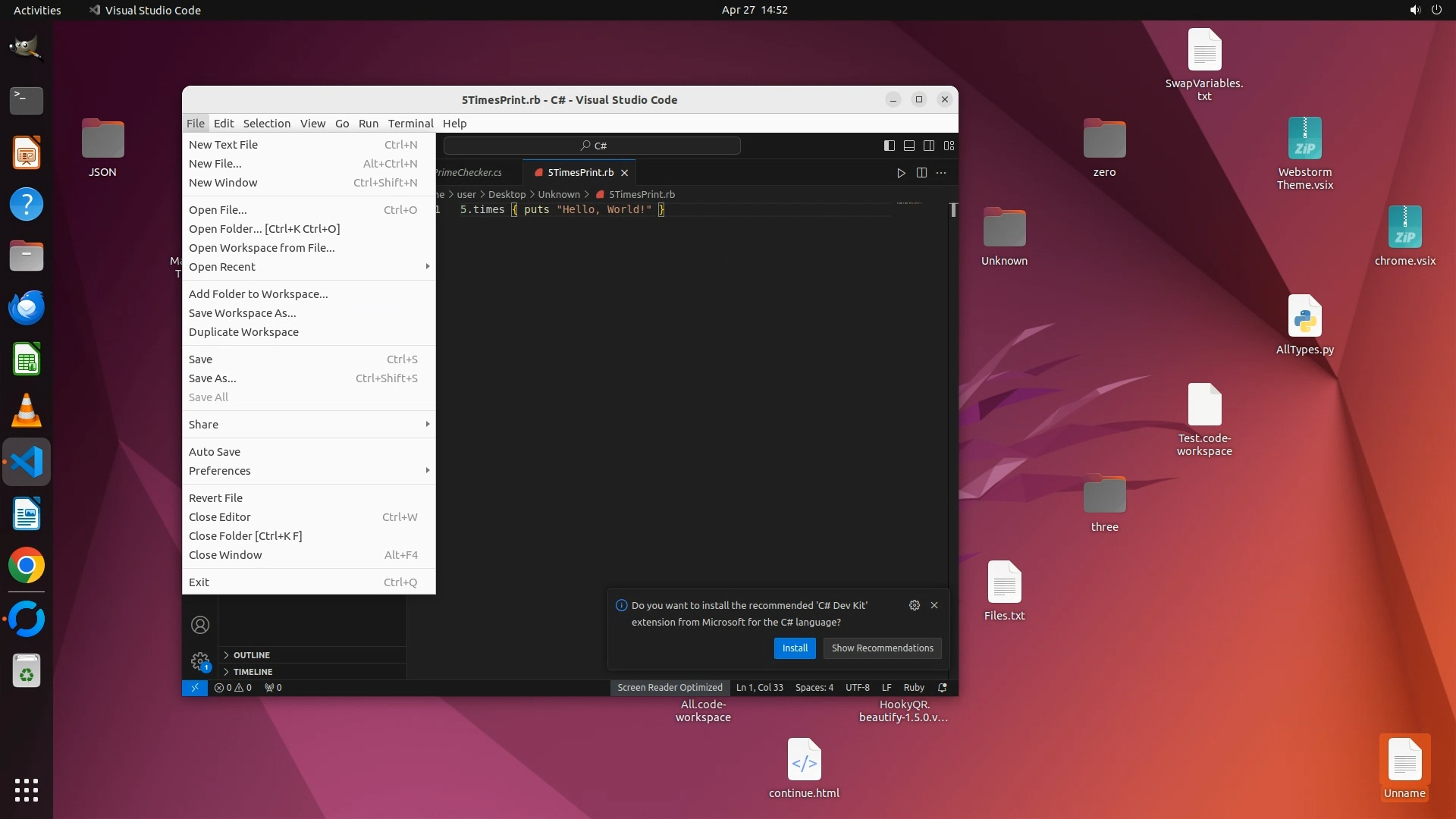Open the remote window status icon
This screenshot has width=1456, height=819.
(x=195, y=688)
